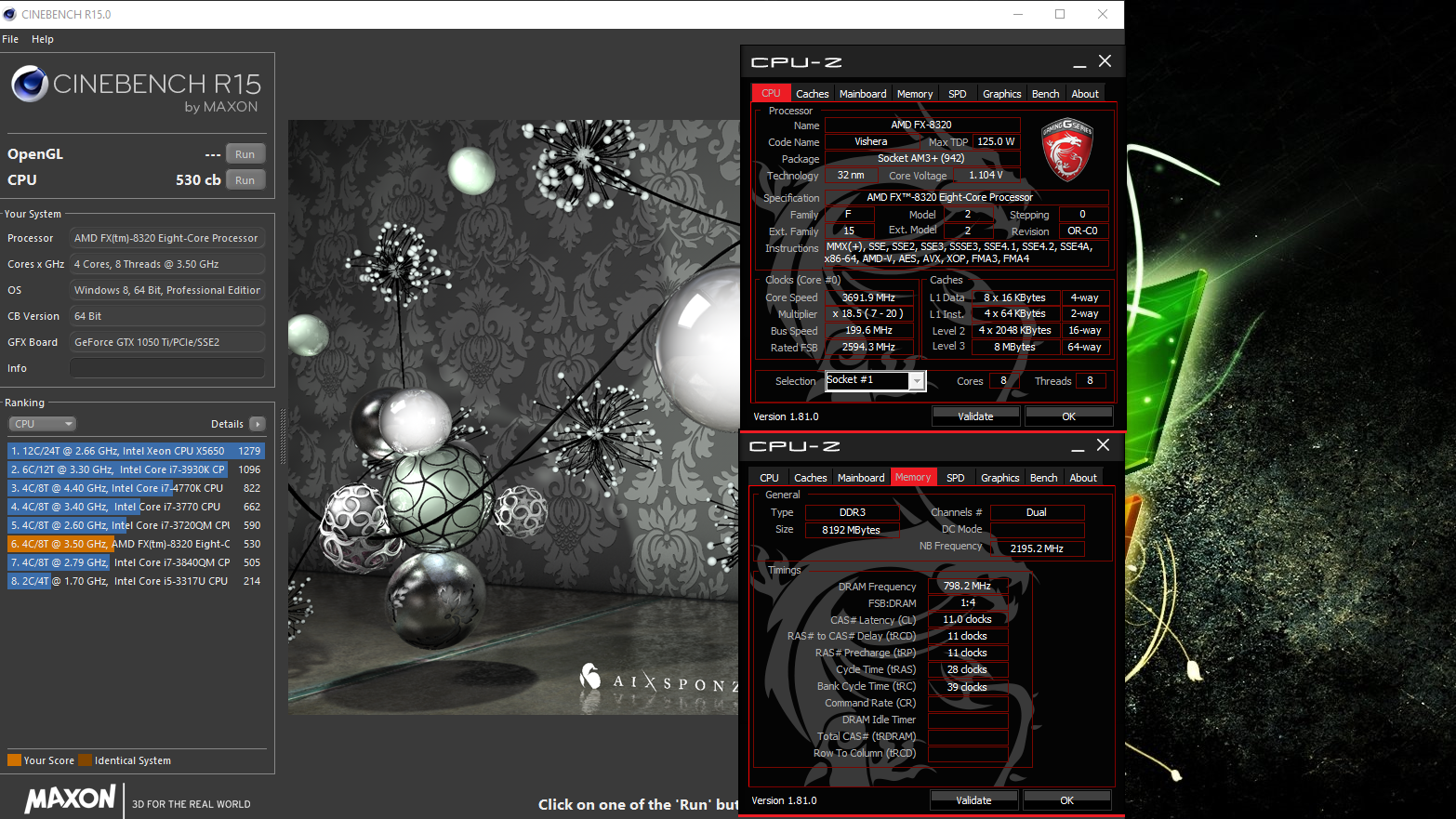Switch to Bench tab in upper CPU-Z
Viewport: 1456px width, 819px height.
1046,94
